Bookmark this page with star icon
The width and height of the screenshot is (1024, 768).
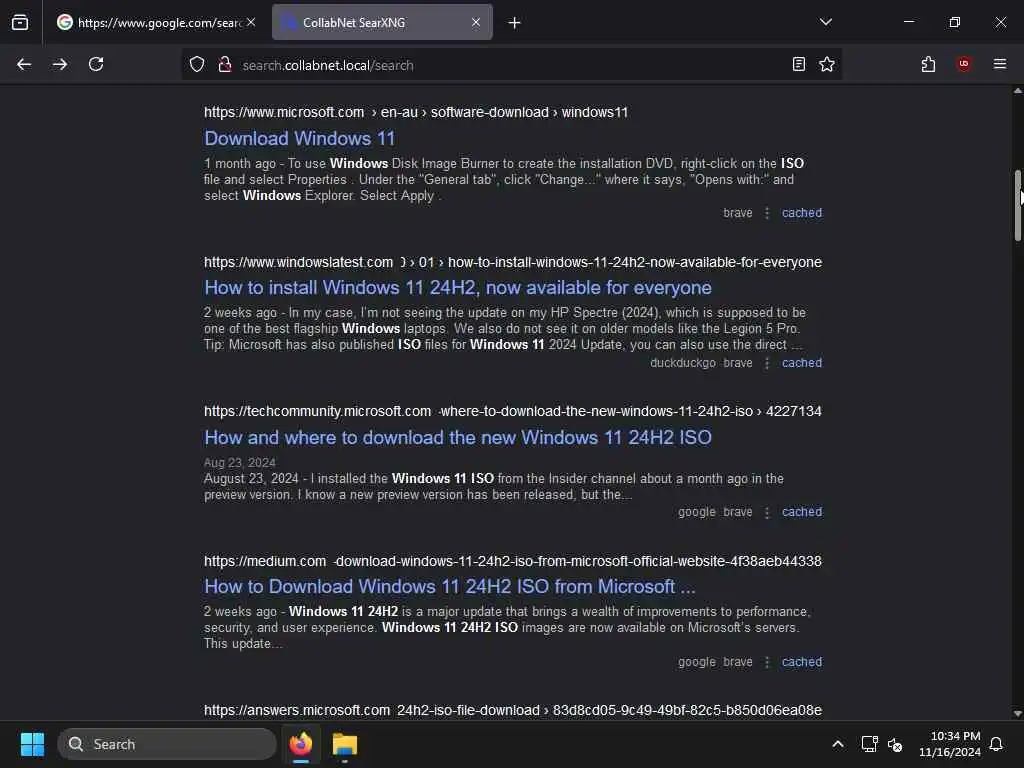coord(827,64)
